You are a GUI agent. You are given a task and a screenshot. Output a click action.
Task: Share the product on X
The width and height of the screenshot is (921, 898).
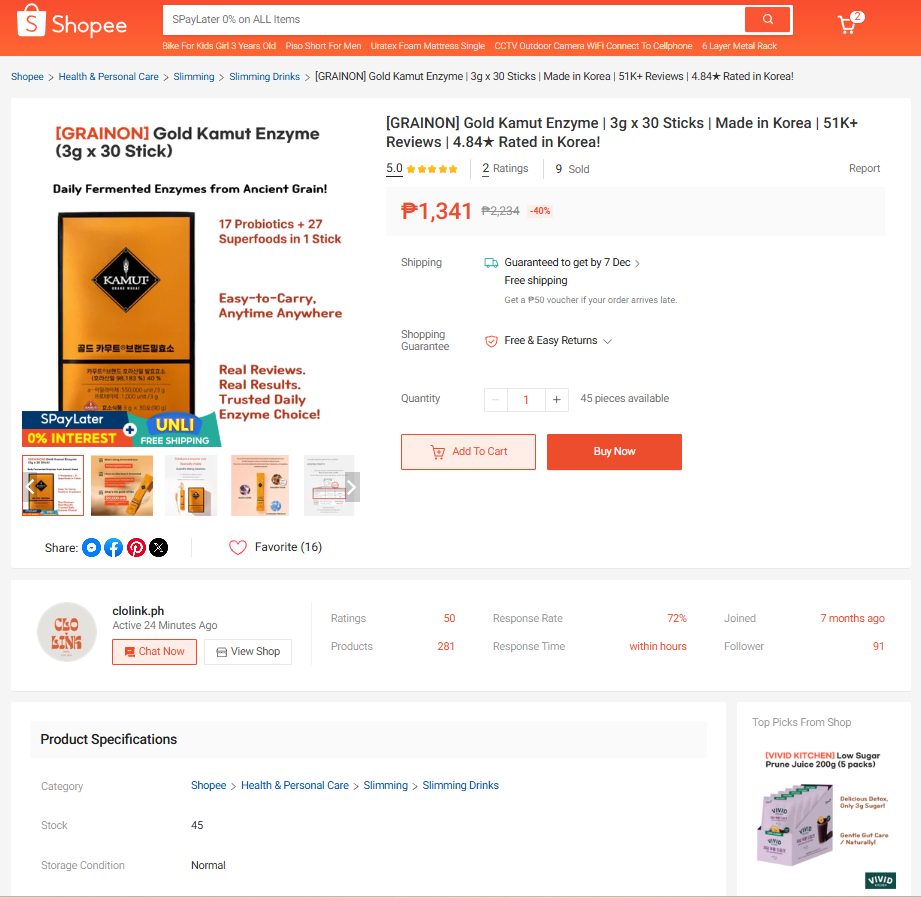pos(159,547)
